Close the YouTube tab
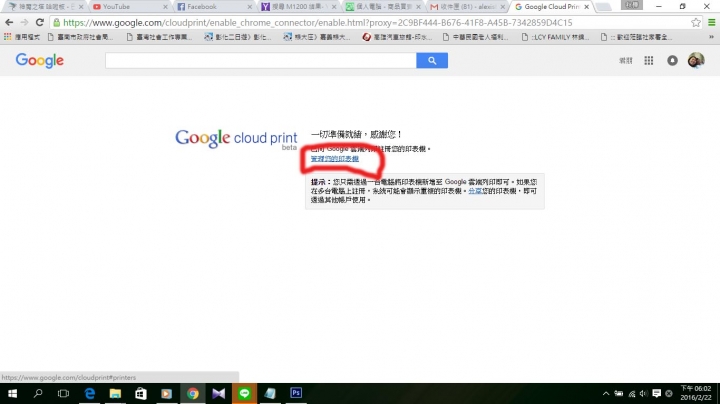 (165, 7)
